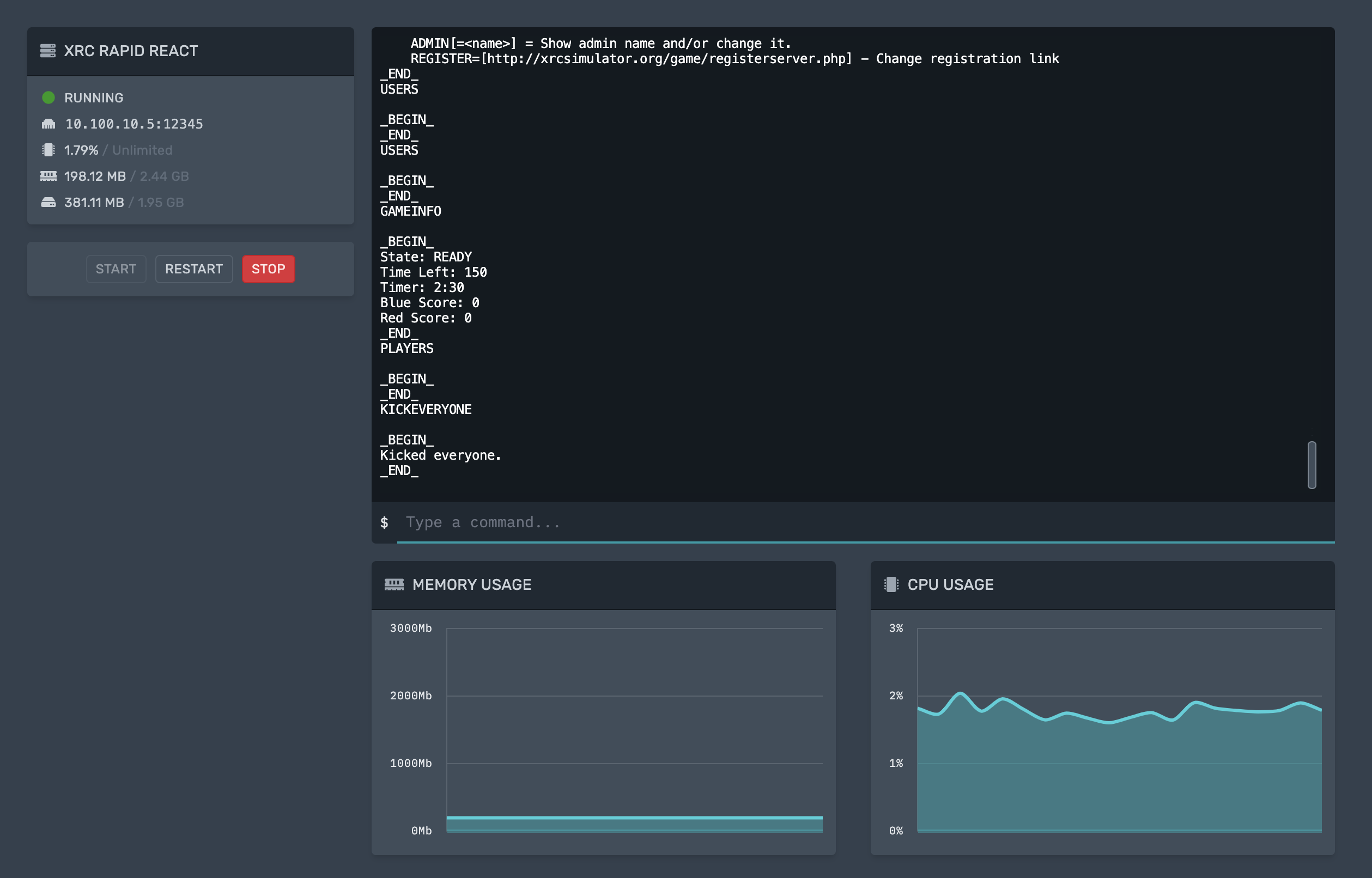The width and height of the screenshot is (1372, 878).
Task: Click the memory icon in Memory Usage header
Action: [394, 584]
